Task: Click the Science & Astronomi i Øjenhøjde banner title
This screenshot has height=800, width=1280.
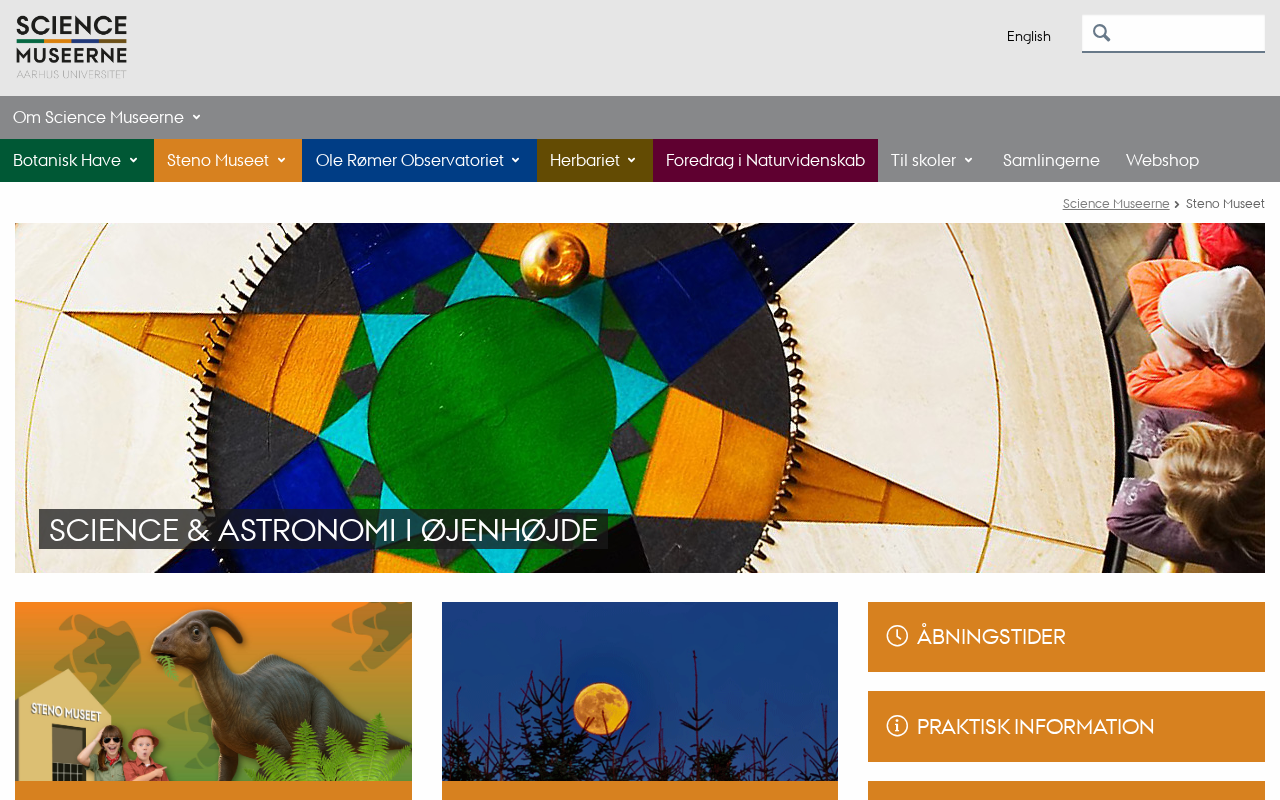Action: (323, 529)
